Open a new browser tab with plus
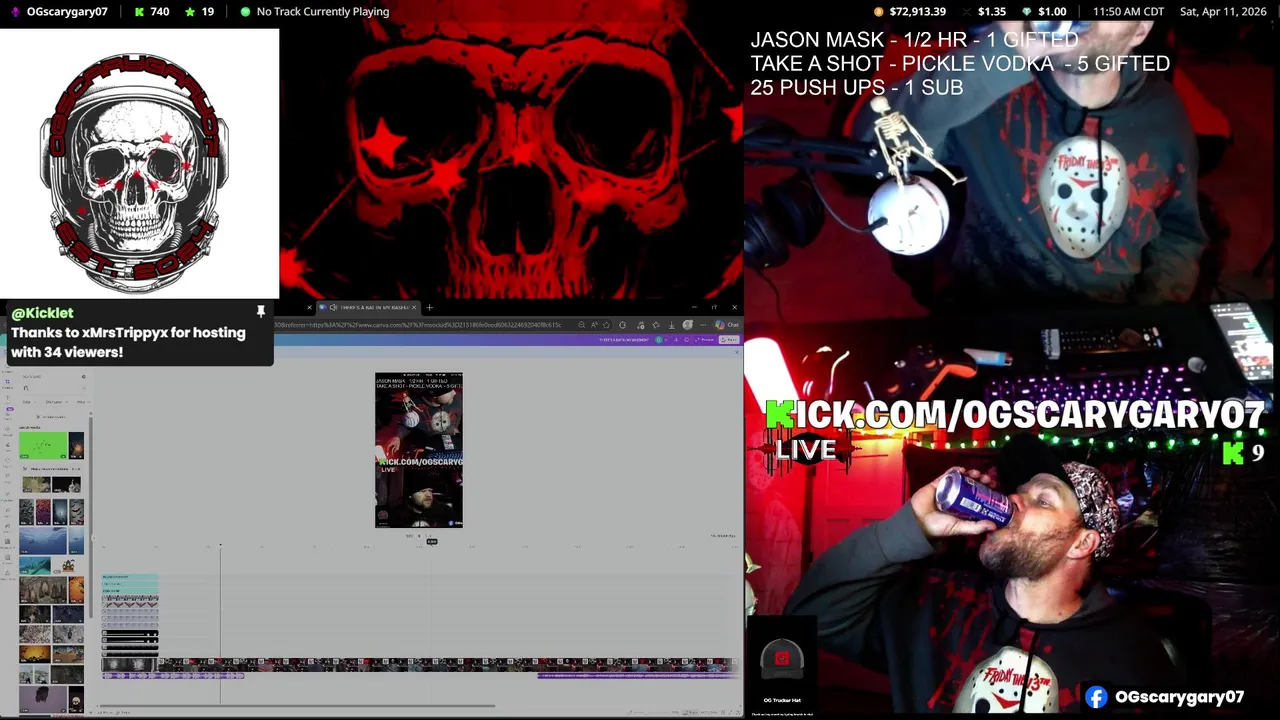Screen dimensions: 1280x720 click(x=430, y=307)
